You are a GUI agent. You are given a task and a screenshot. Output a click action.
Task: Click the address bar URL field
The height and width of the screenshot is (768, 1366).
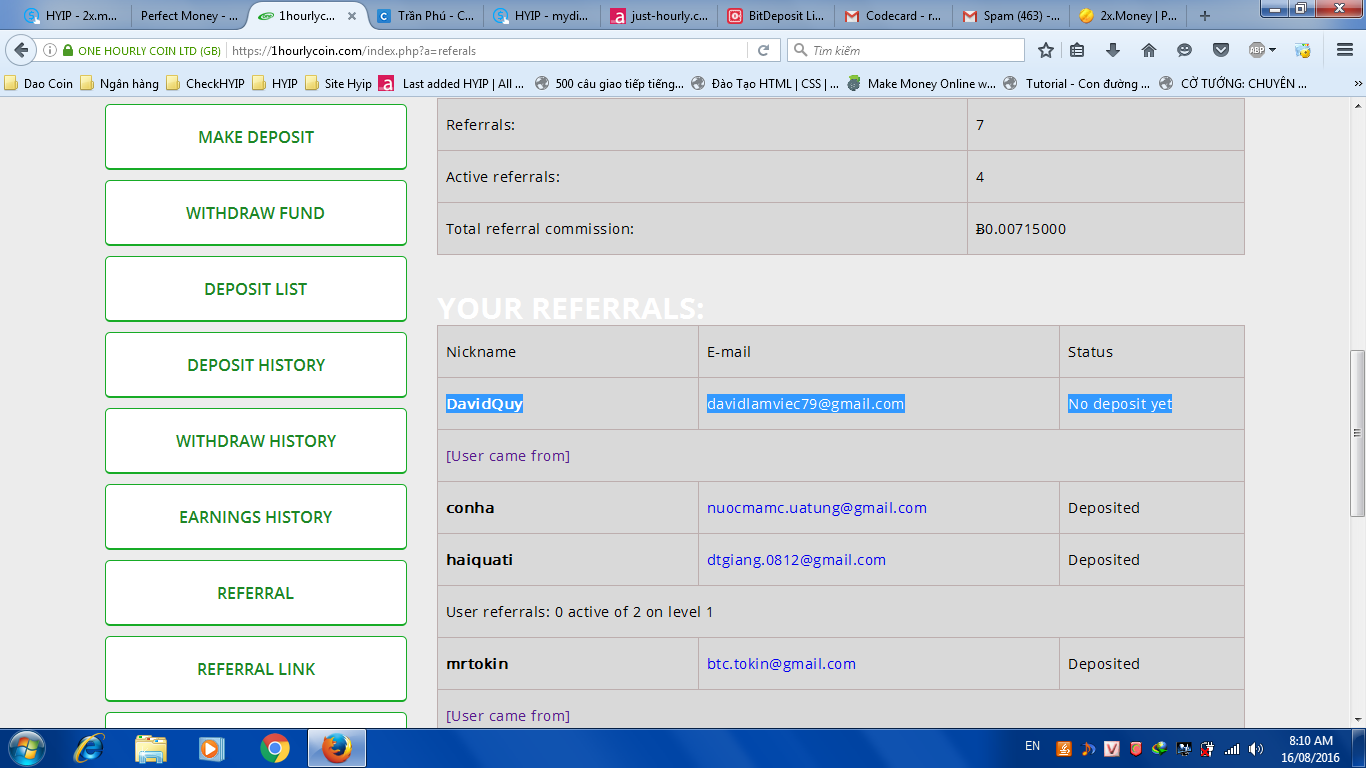click(x=488, y=51)
